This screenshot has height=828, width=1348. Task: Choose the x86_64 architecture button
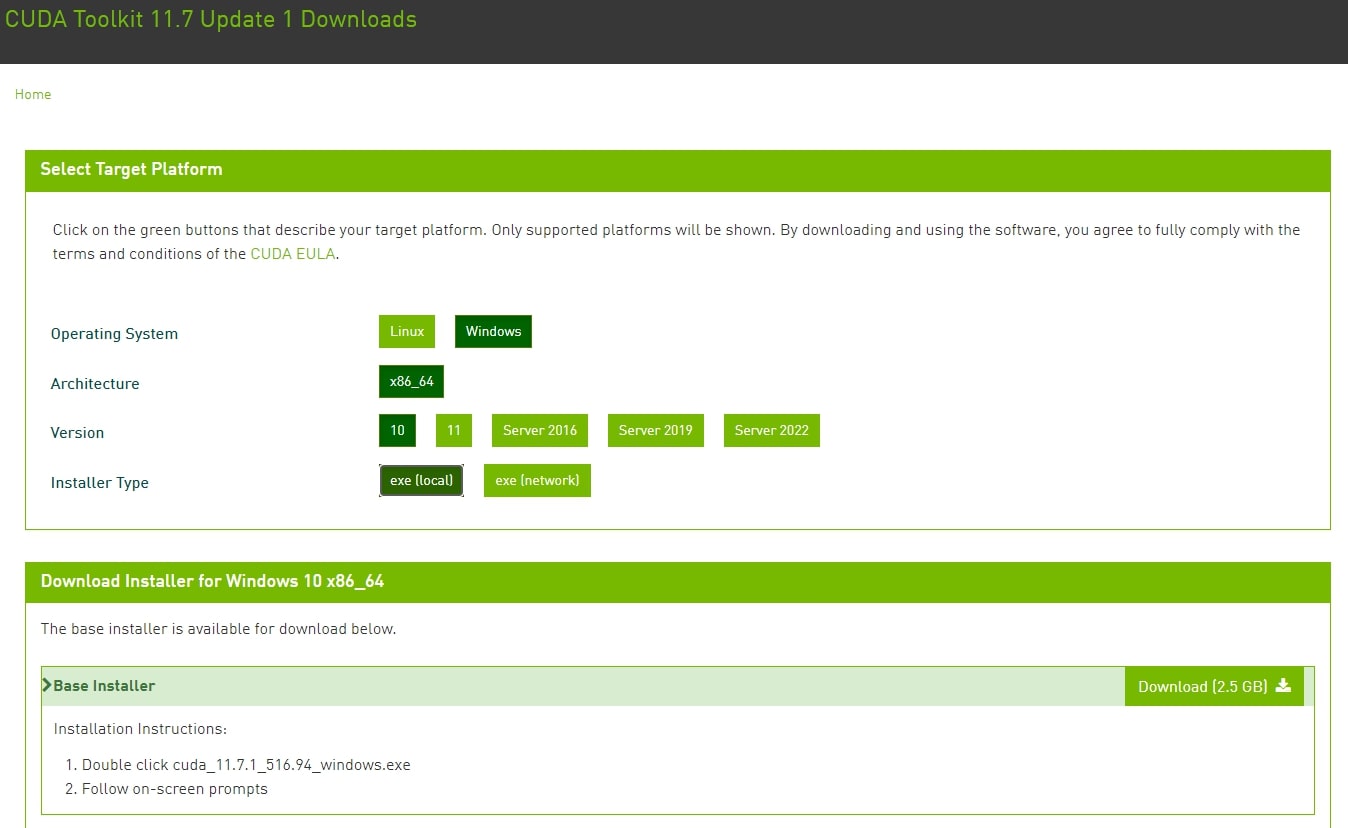click(411, 382)
